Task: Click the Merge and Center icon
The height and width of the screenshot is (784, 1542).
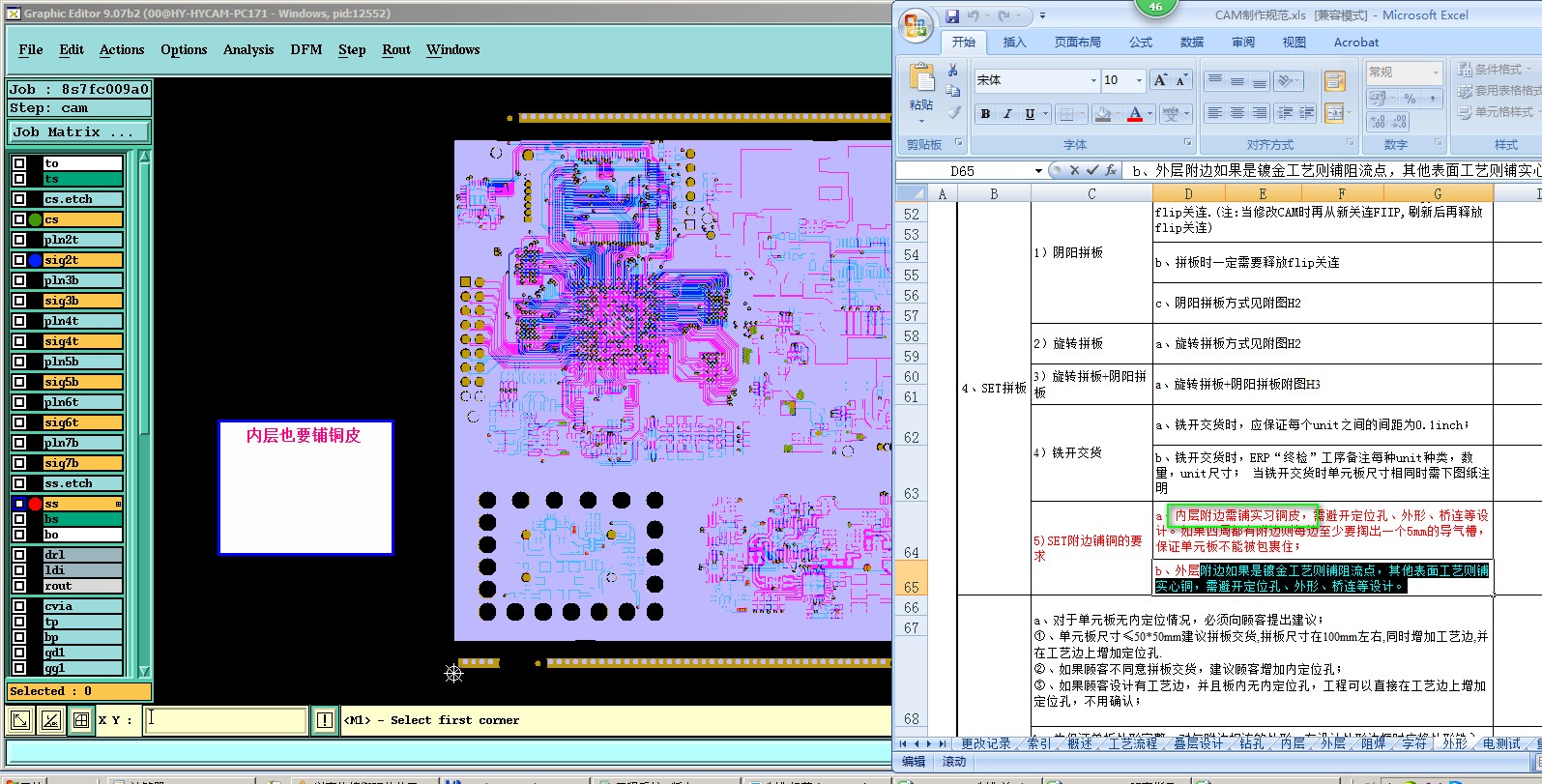Action: tap(1335, 113)
